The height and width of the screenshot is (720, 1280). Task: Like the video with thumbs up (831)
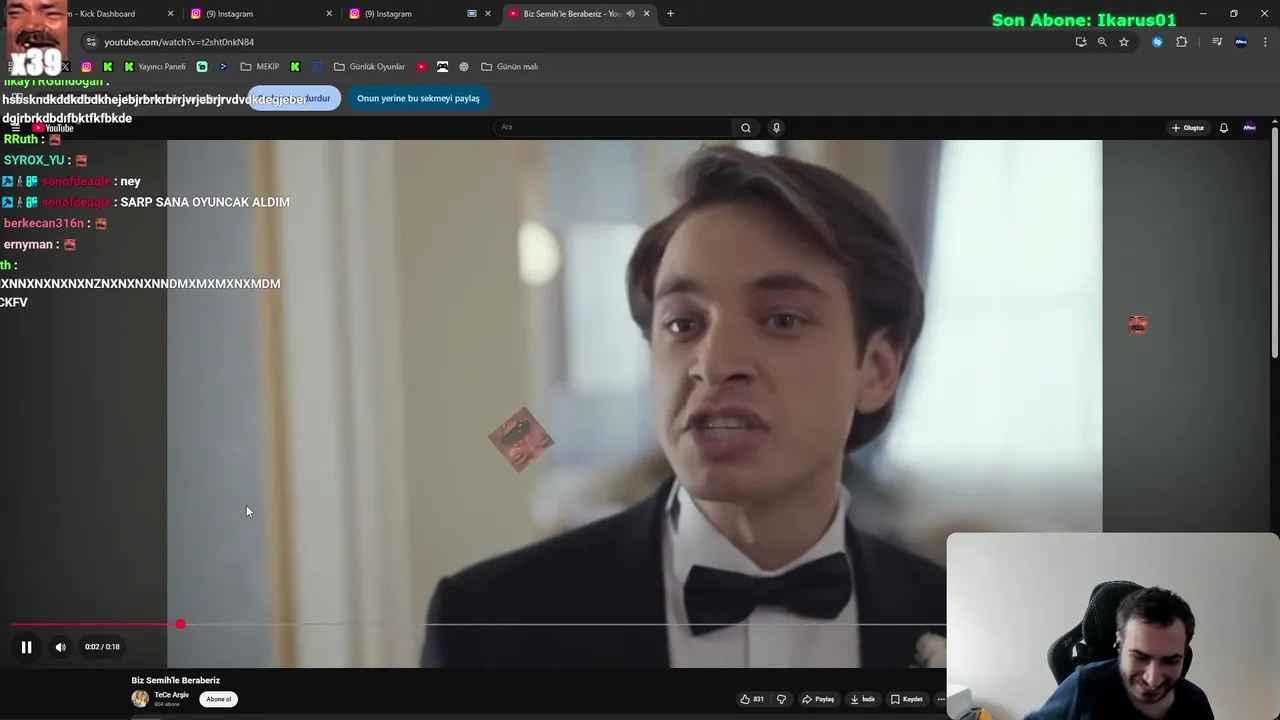pos(752,699)
